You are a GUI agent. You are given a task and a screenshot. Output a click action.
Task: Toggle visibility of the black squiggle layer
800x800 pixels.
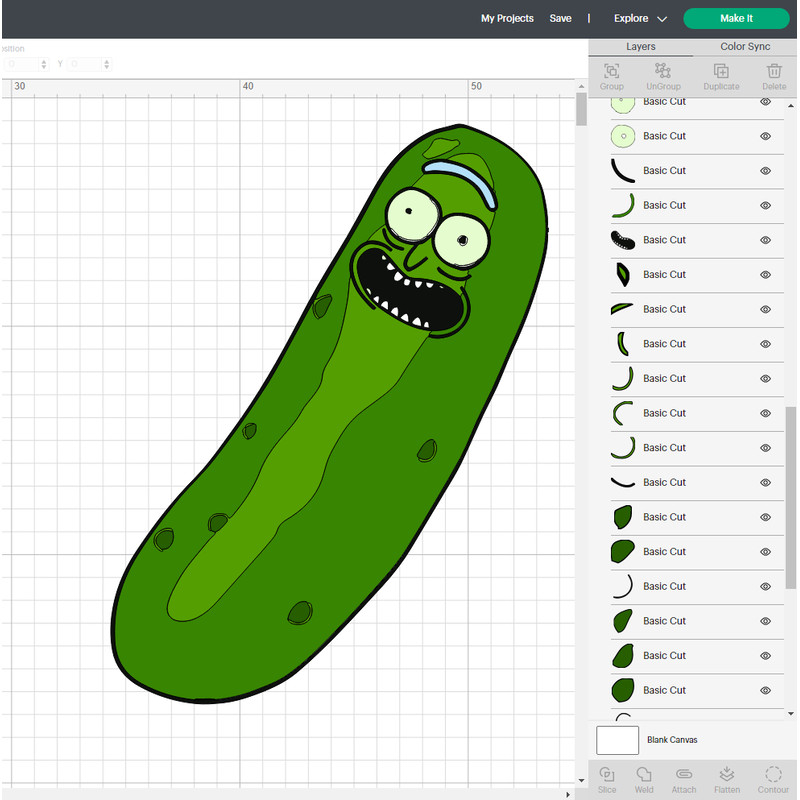click(x=765, y=240)
